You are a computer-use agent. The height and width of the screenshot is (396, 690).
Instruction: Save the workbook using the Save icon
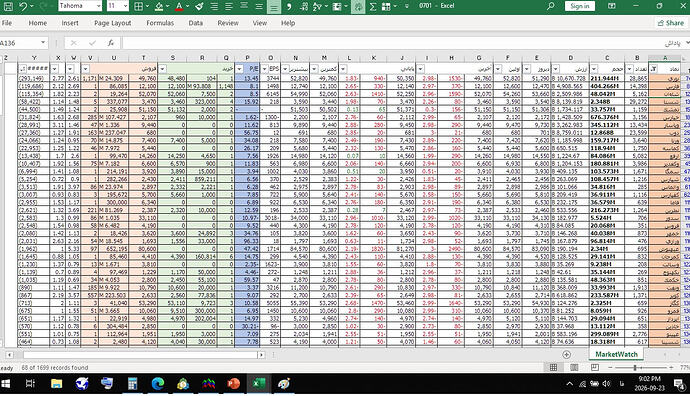point(8,6)
